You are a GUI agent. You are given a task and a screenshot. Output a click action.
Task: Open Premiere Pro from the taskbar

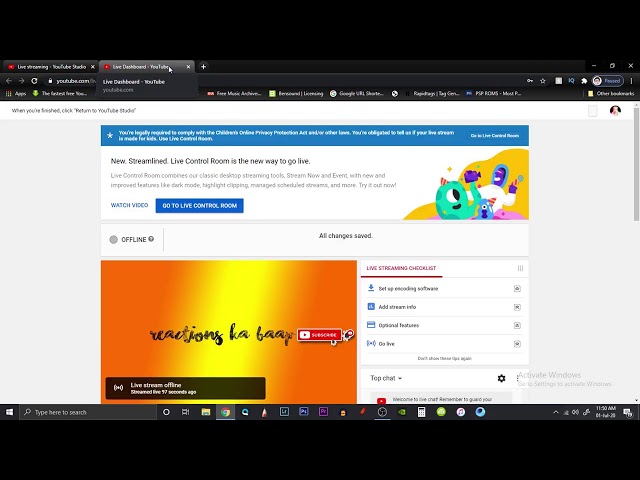click(323, 412)
